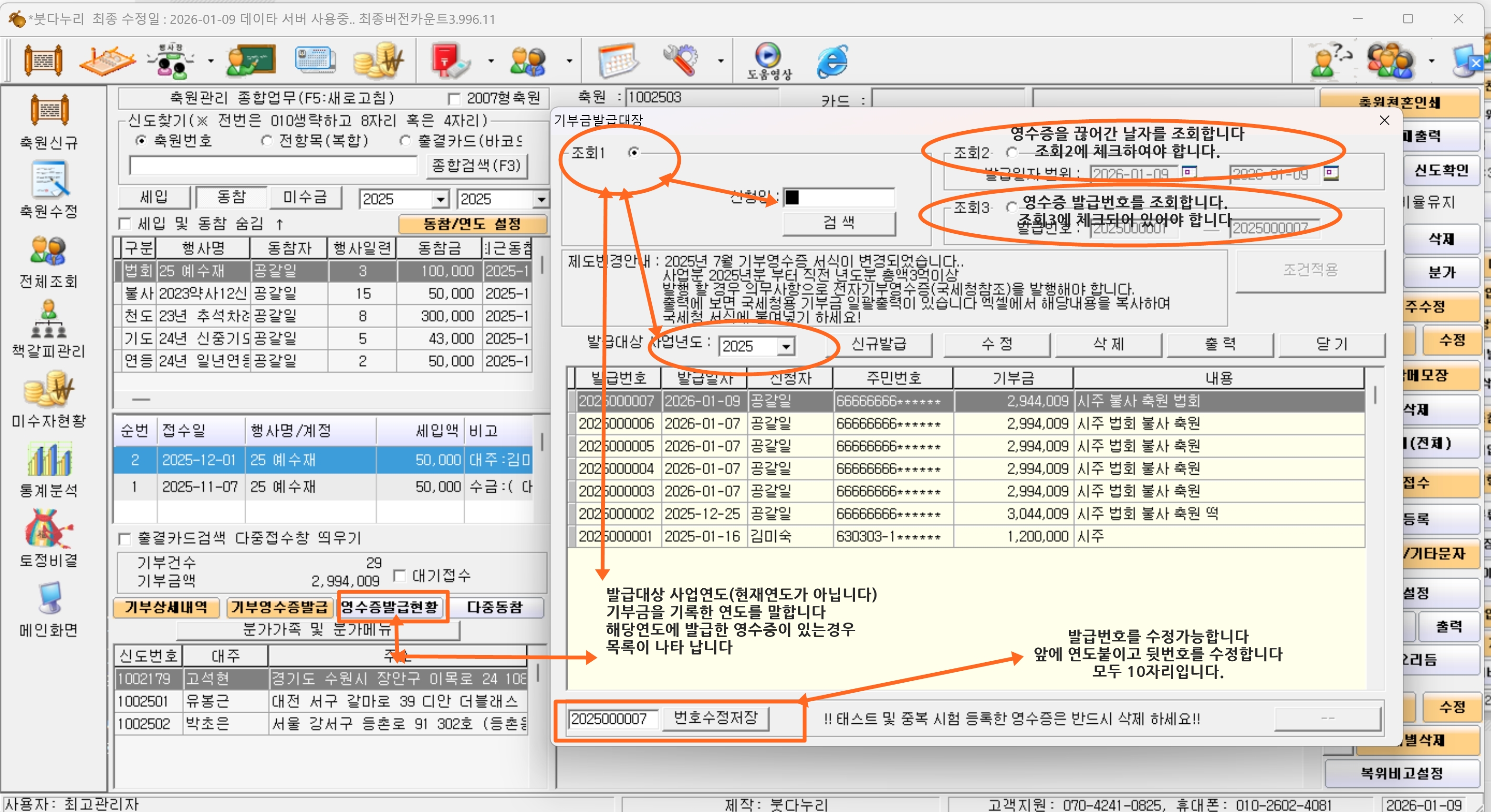Click the Internet Explorer toolbar icon

(x=832, y=61)
